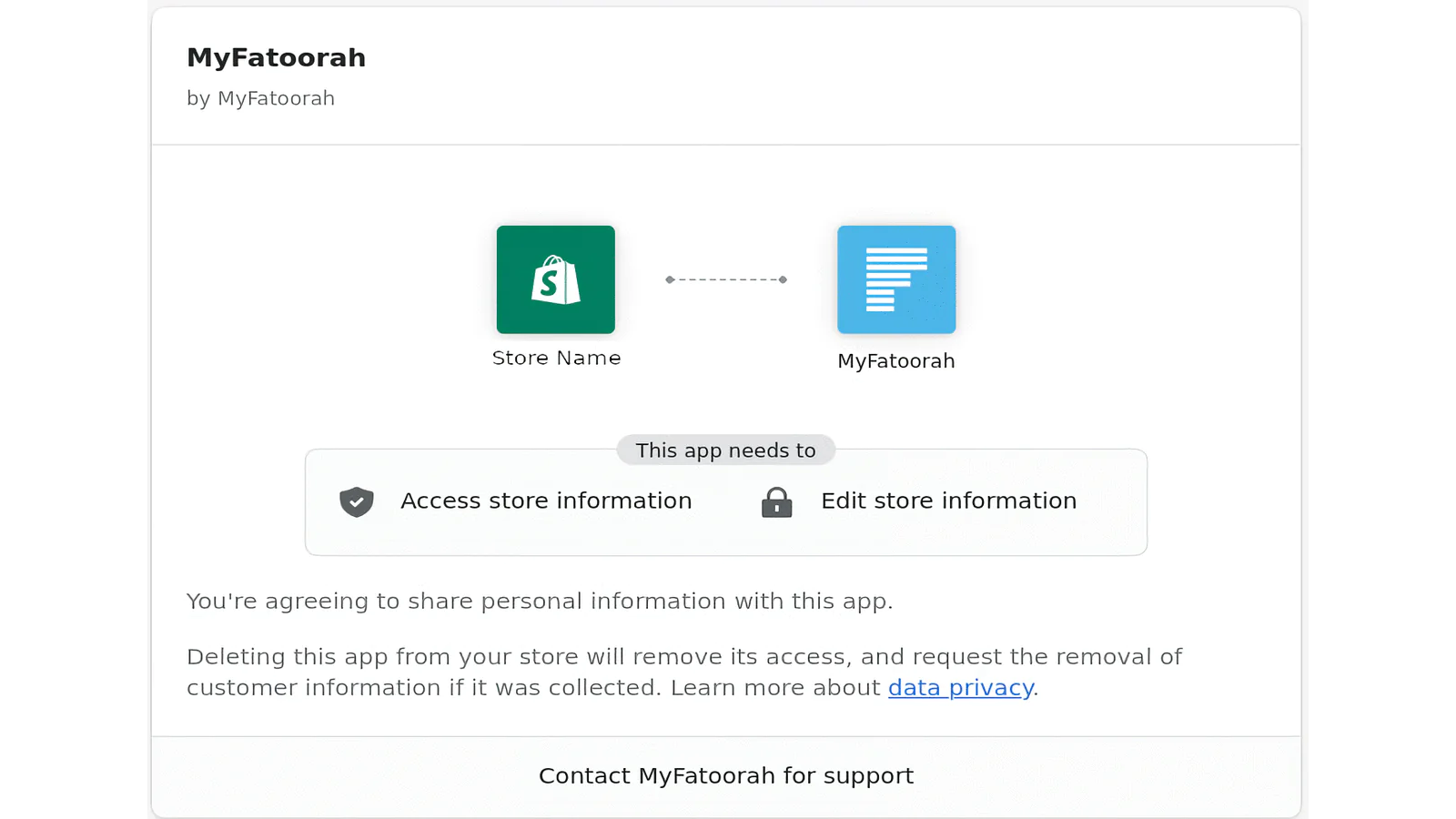Image resolution: width=1456 pixels, height=819 pixels.
Task: Click 'Learn more about' text before link
Action: 775,688
